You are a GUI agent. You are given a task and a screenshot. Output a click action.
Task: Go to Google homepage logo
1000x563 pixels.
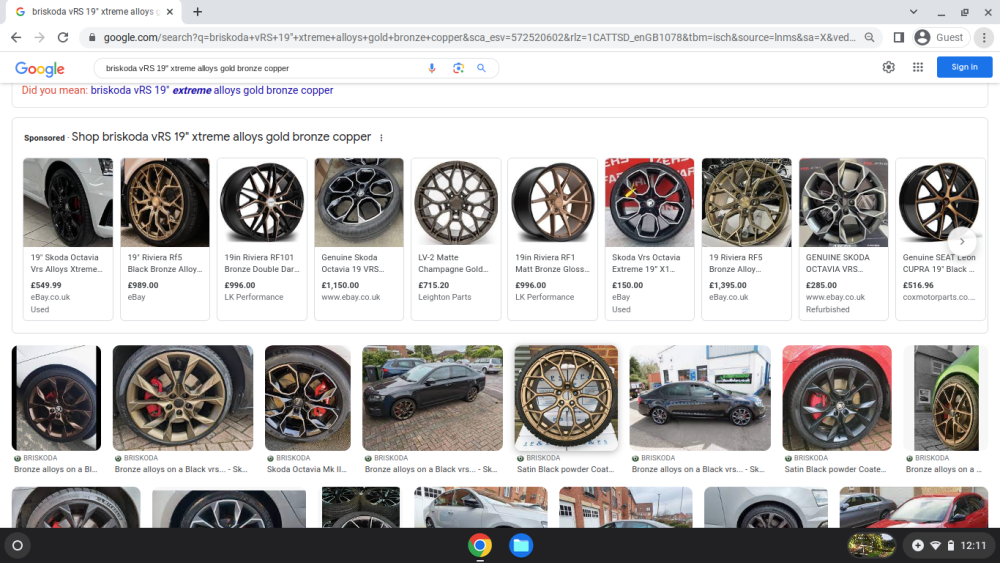(40, 69)
